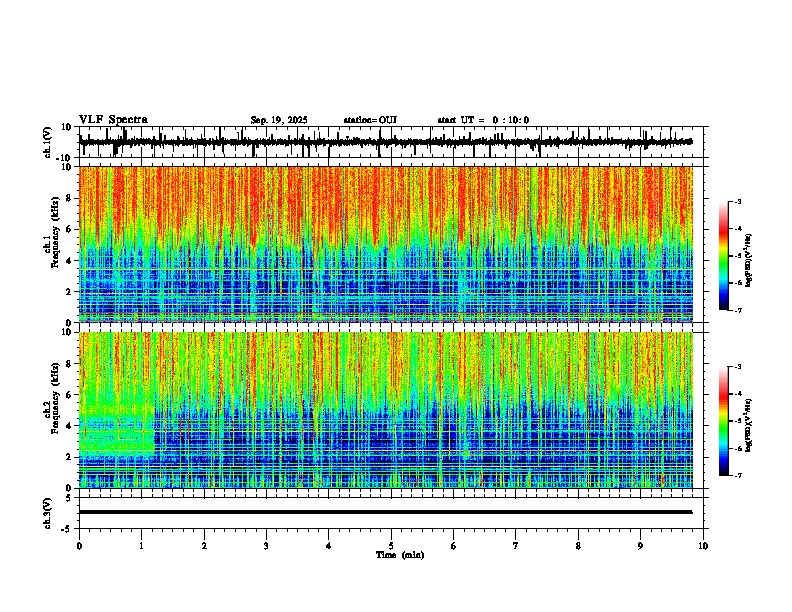Click the ch.1 spectrogram color scale bar
Viewport: 792px width, 612px height.
pyautogui.click(x=724, y=256)
